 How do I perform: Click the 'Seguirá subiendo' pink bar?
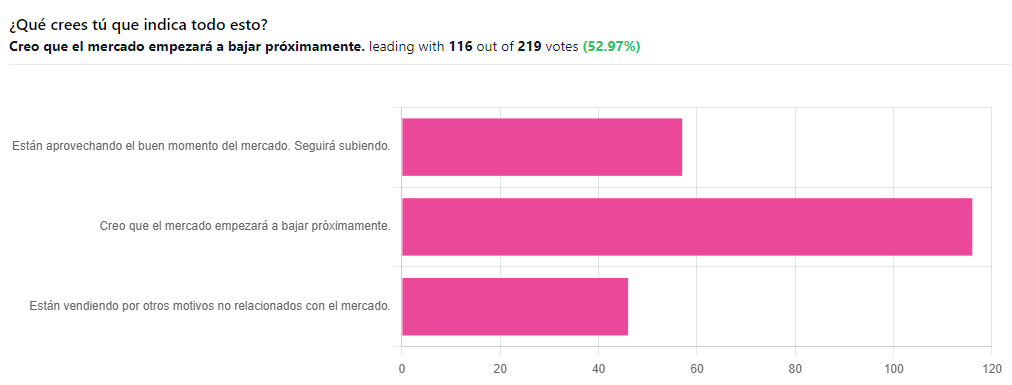tap(541, 147)
